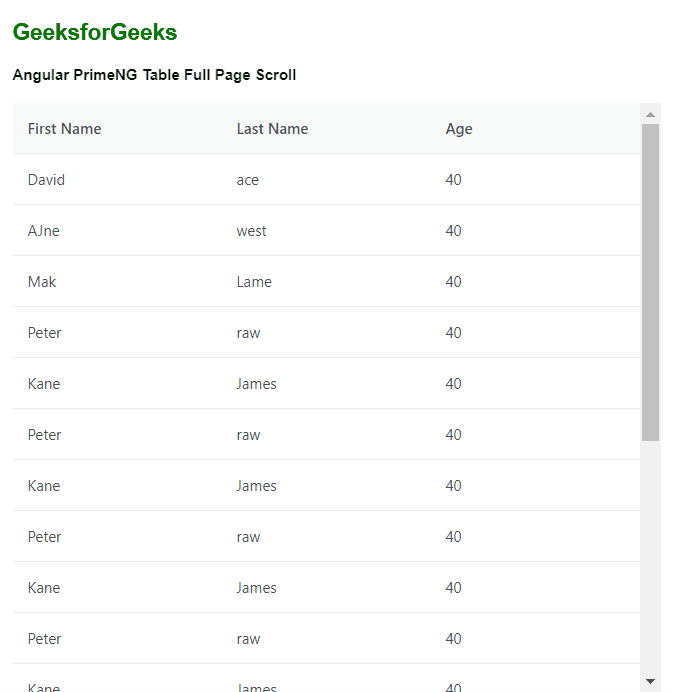The image size is (673, 692).
Task: Click the scrollbar down arrow
Action: coord(650,681)
